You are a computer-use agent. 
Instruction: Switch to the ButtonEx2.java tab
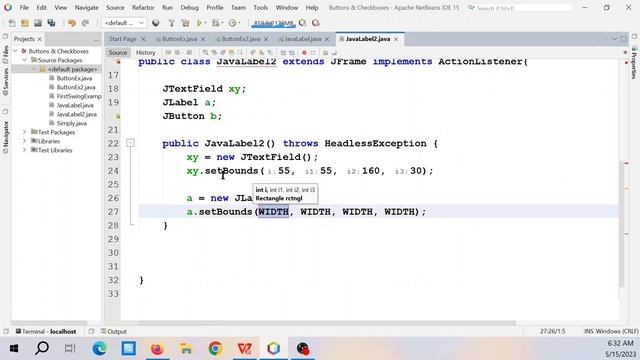(x=240, y=39)
